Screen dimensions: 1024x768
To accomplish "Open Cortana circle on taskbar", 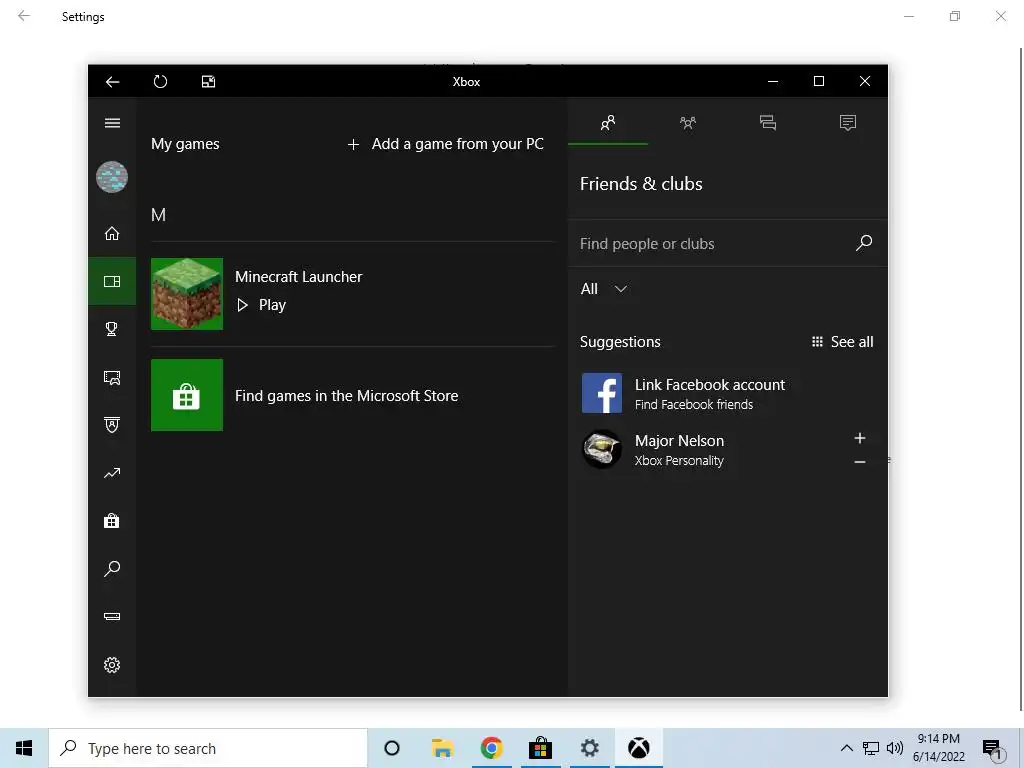I will (x=392, y=748).
